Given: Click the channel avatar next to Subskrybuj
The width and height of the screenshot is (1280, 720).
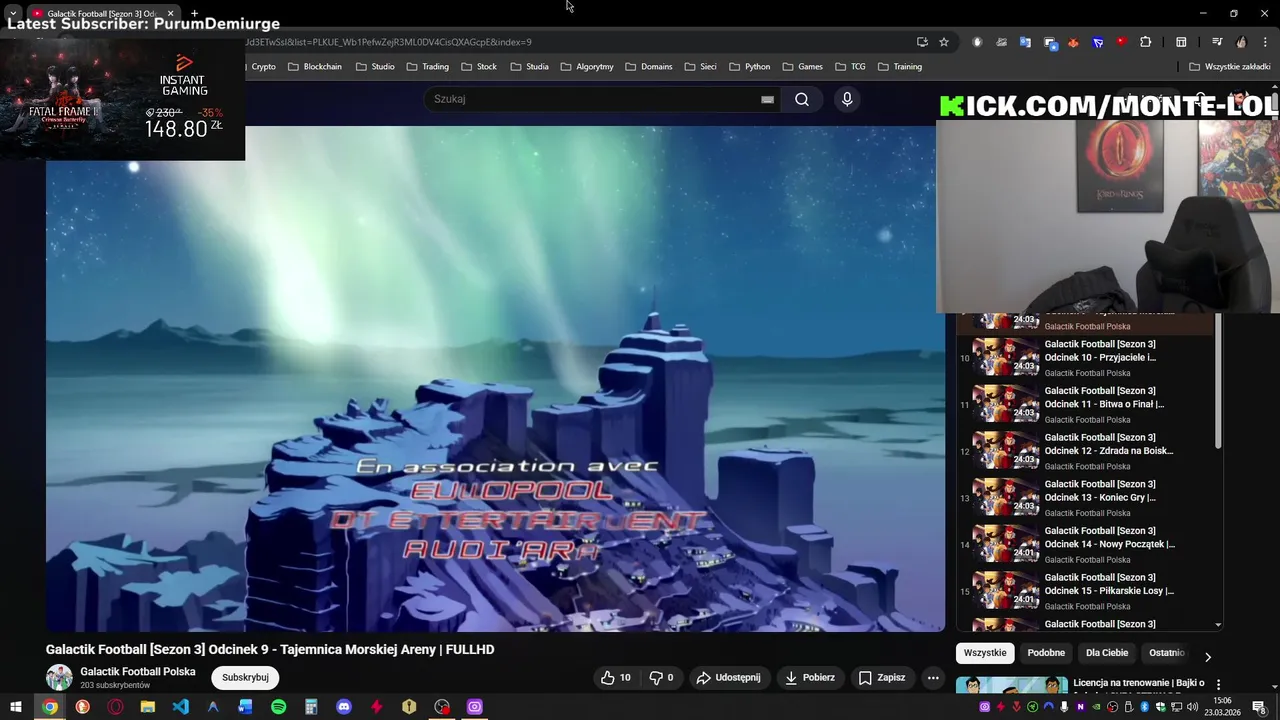Looking at the screenshot, I should click(59, 677).
